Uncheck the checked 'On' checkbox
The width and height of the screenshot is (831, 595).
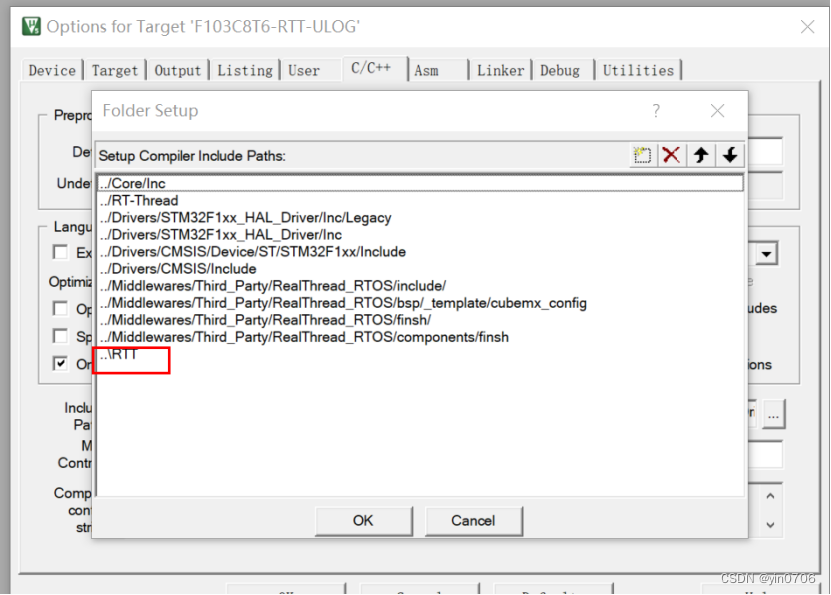61,363
